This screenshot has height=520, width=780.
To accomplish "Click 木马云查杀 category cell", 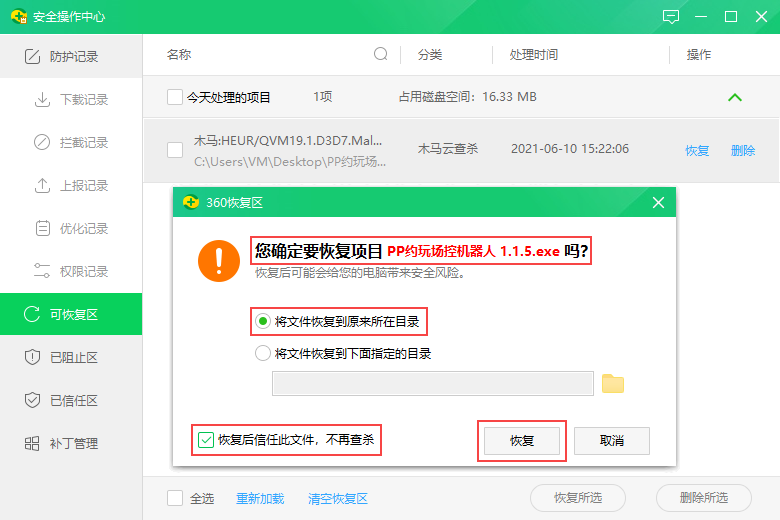I will click(448, 149).
